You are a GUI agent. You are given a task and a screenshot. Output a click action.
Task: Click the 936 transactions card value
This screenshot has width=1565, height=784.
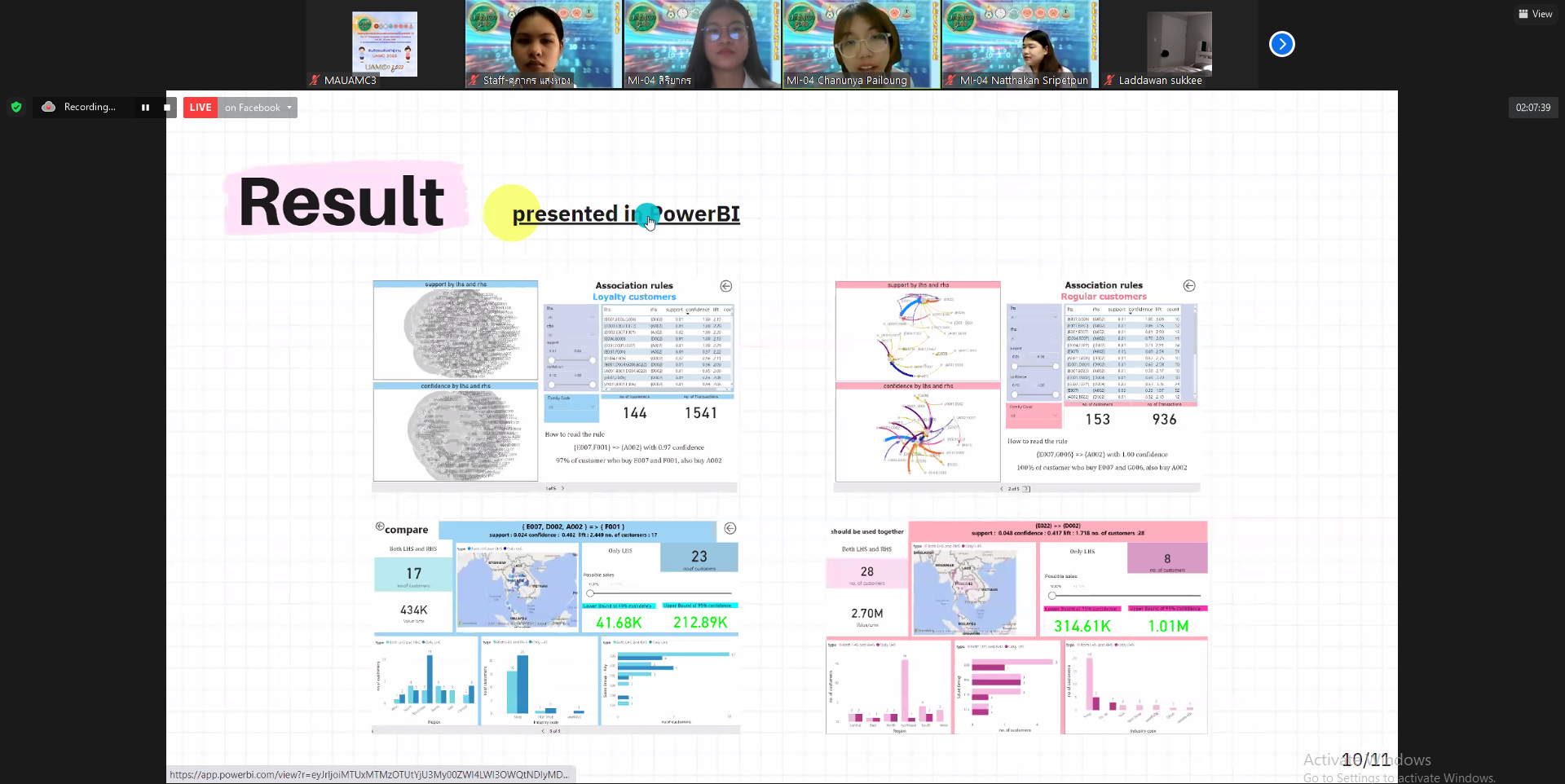tap(1165, 419)
